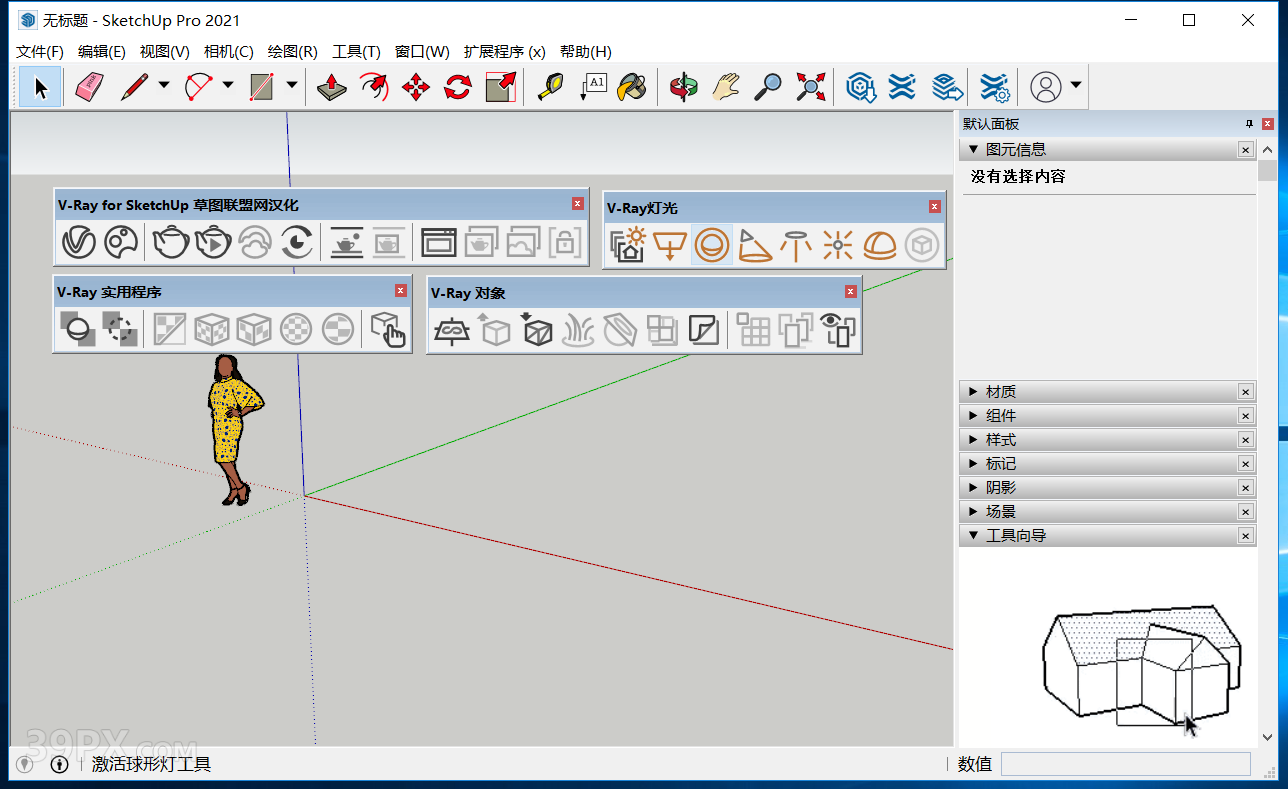Activate the Offset tool

[373, 87]
